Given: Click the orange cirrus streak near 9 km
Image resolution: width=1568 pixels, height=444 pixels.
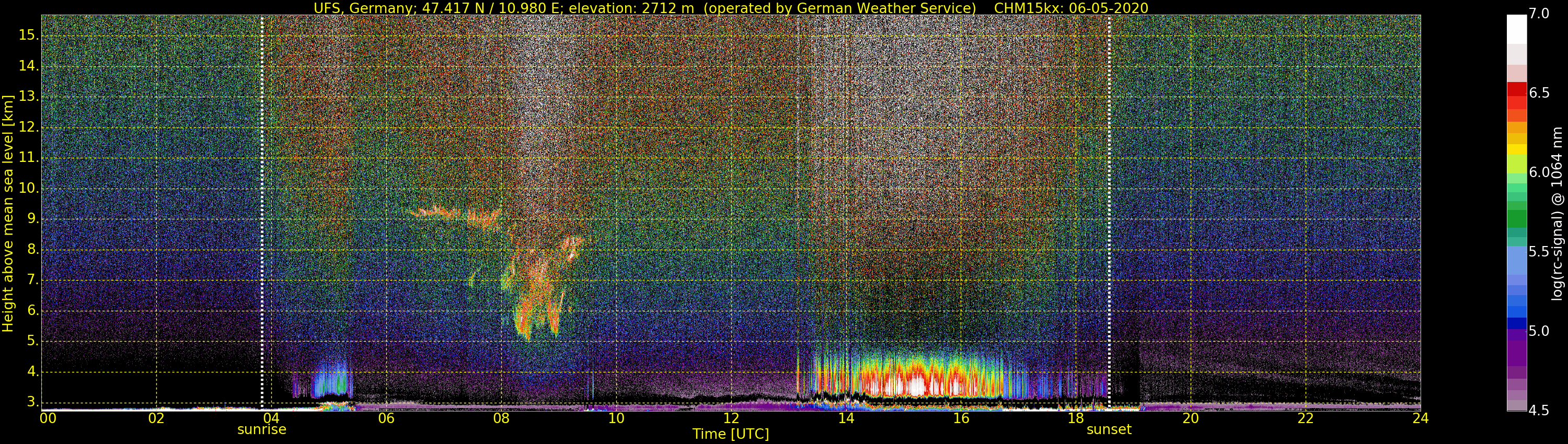Looking at the screenshot, I should pyautogui.click(x=456, y=214).
